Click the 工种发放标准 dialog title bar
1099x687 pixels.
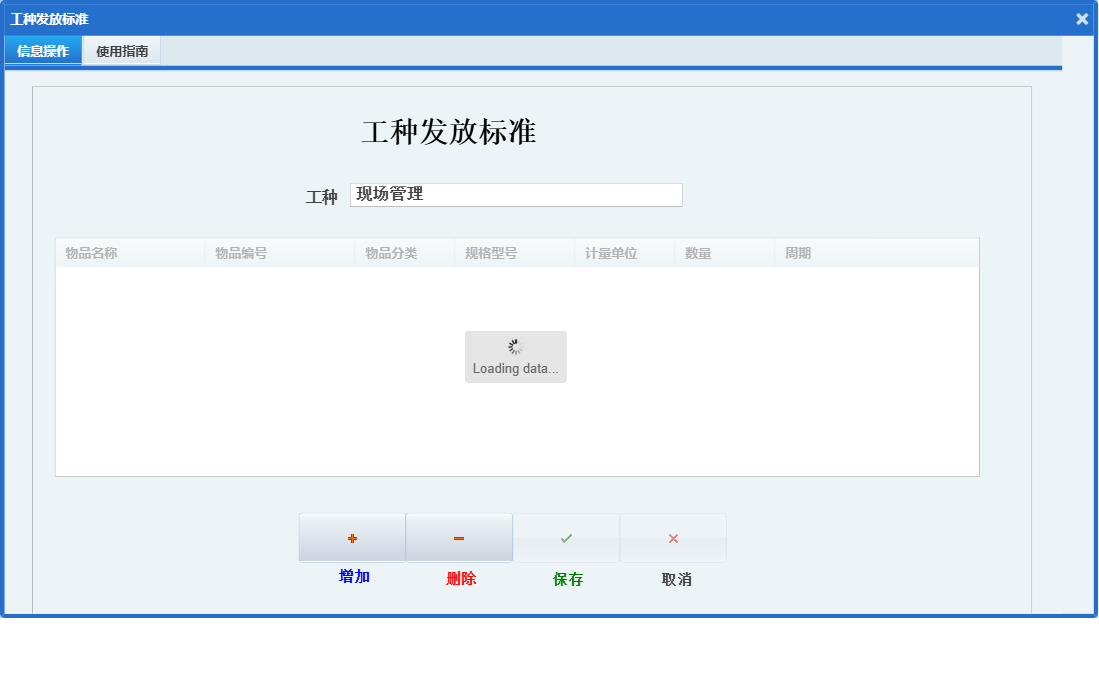pyautogui.click(x=48, y=18)
